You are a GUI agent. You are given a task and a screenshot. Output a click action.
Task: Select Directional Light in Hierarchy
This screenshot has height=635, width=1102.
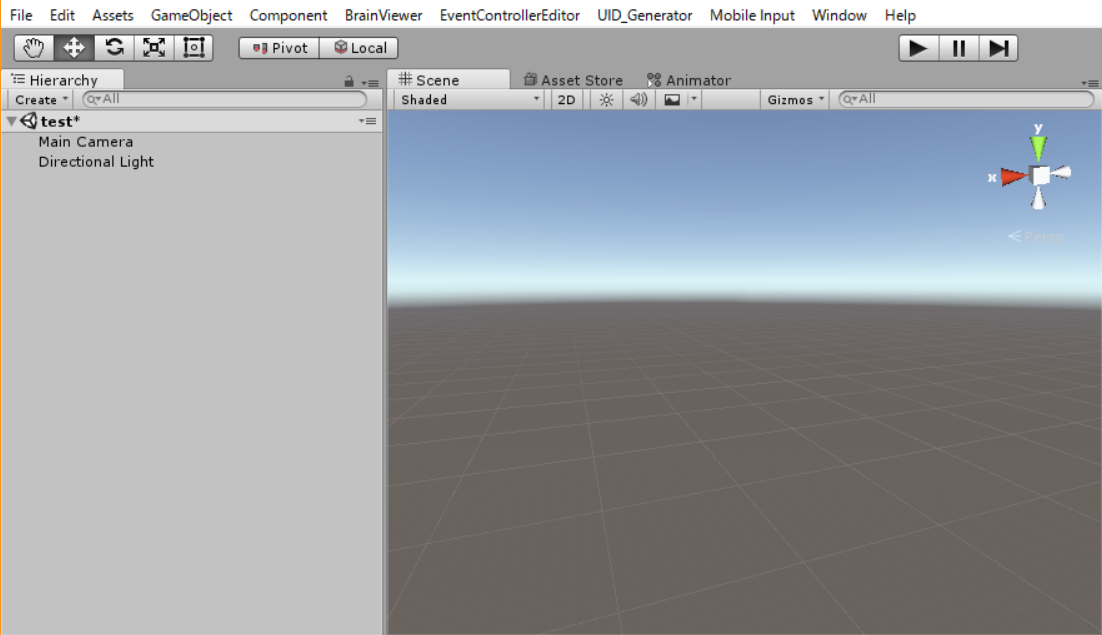[x=96, y=162]
